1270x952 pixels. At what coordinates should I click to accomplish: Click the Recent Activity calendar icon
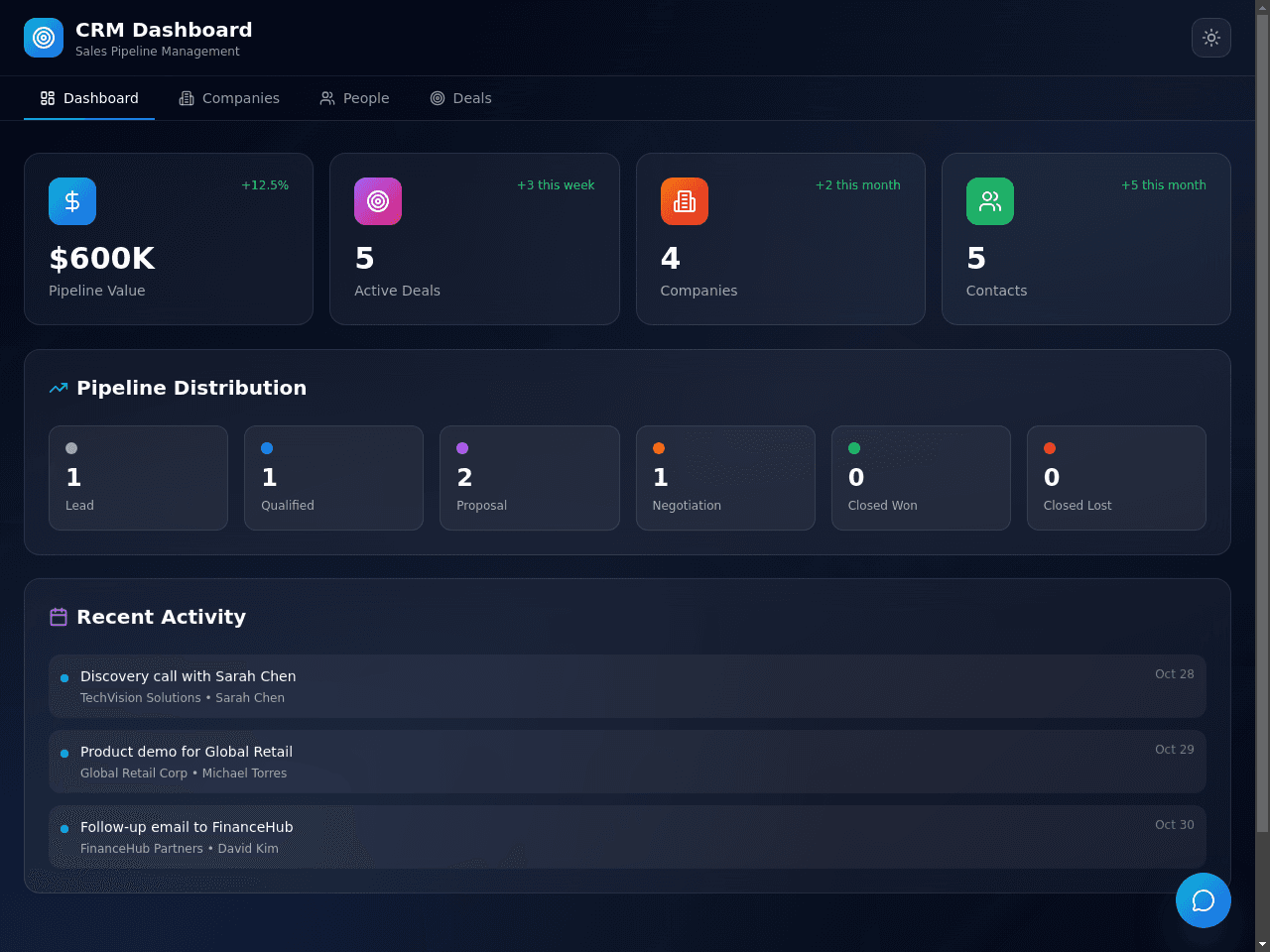tap(59, 617)
